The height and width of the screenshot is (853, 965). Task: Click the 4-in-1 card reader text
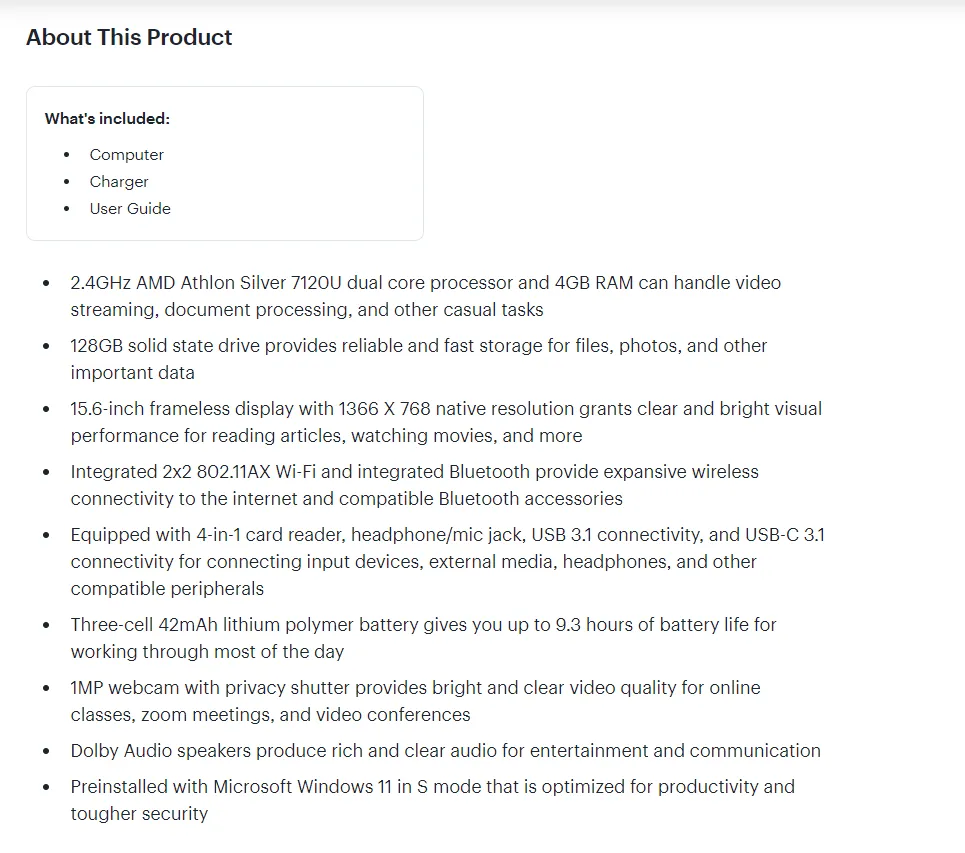[x=270, y=535]
